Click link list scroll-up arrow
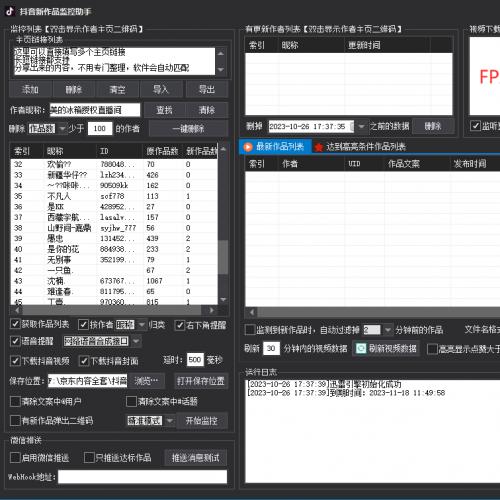Screen dimensions: 500x500 (x=221, y=53)
